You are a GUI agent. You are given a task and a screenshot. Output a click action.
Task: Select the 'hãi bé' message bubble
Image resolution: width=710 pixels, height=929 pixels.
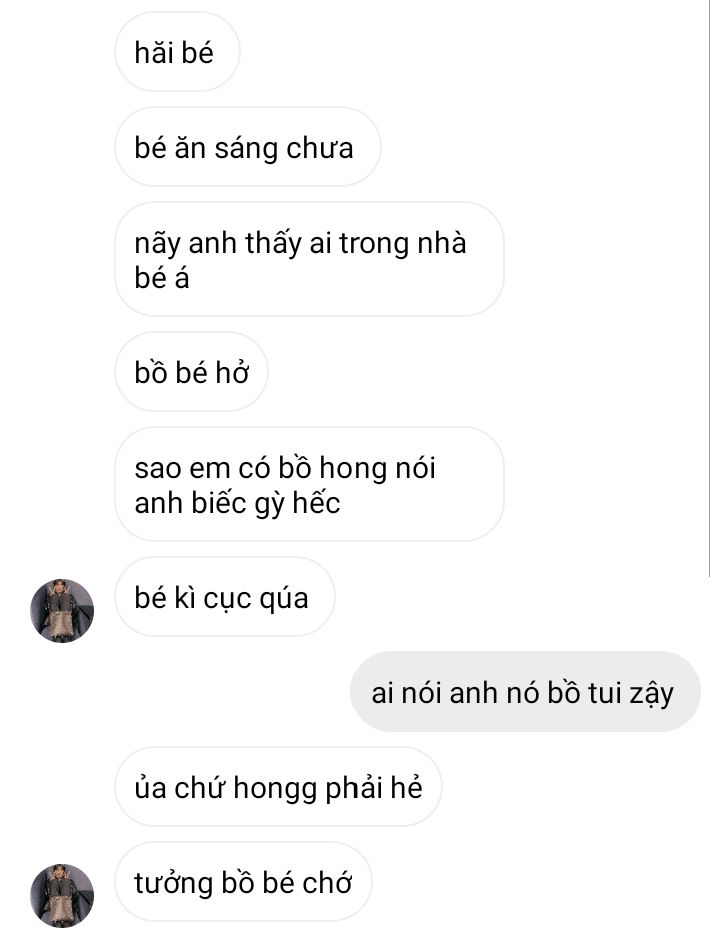[177, 52]
